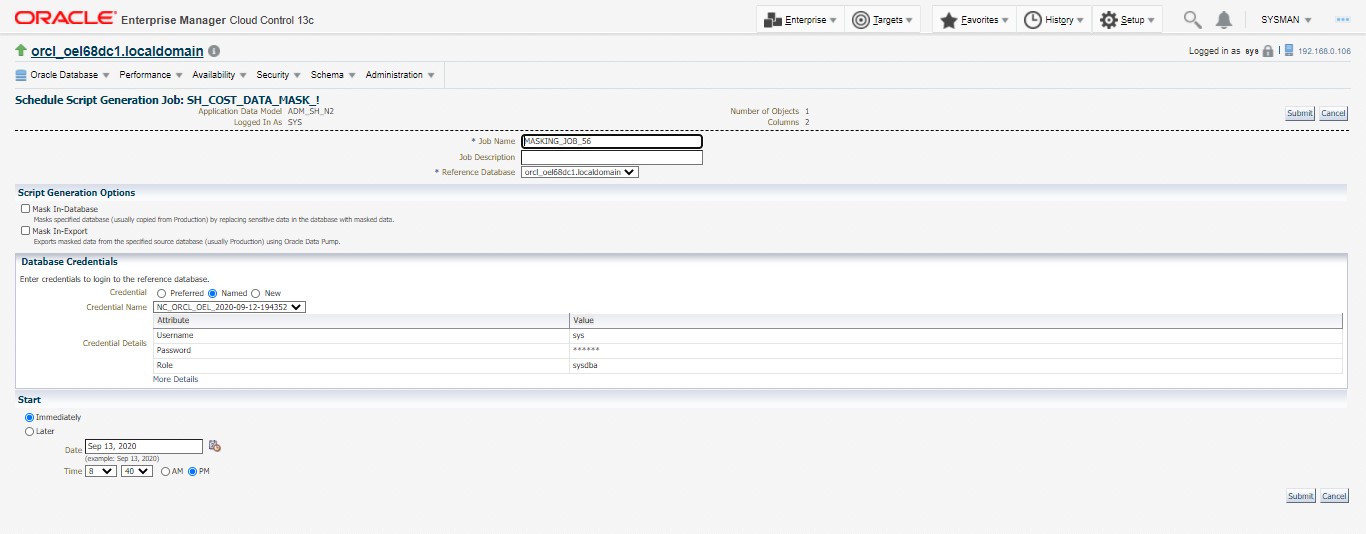This screenshot has height=534, width=1366.
Task: Click the top Submit button
Action: (x=1300, y=113)
